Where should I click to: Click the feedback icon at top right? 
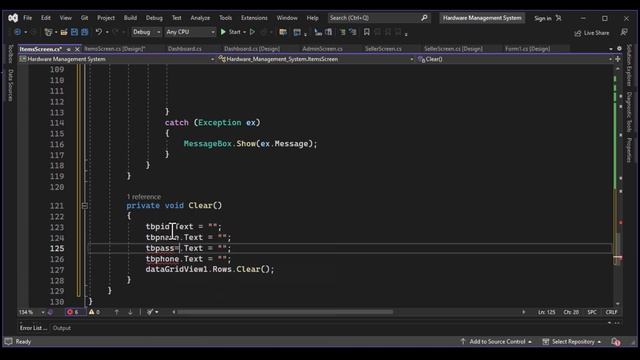(624, 32)
